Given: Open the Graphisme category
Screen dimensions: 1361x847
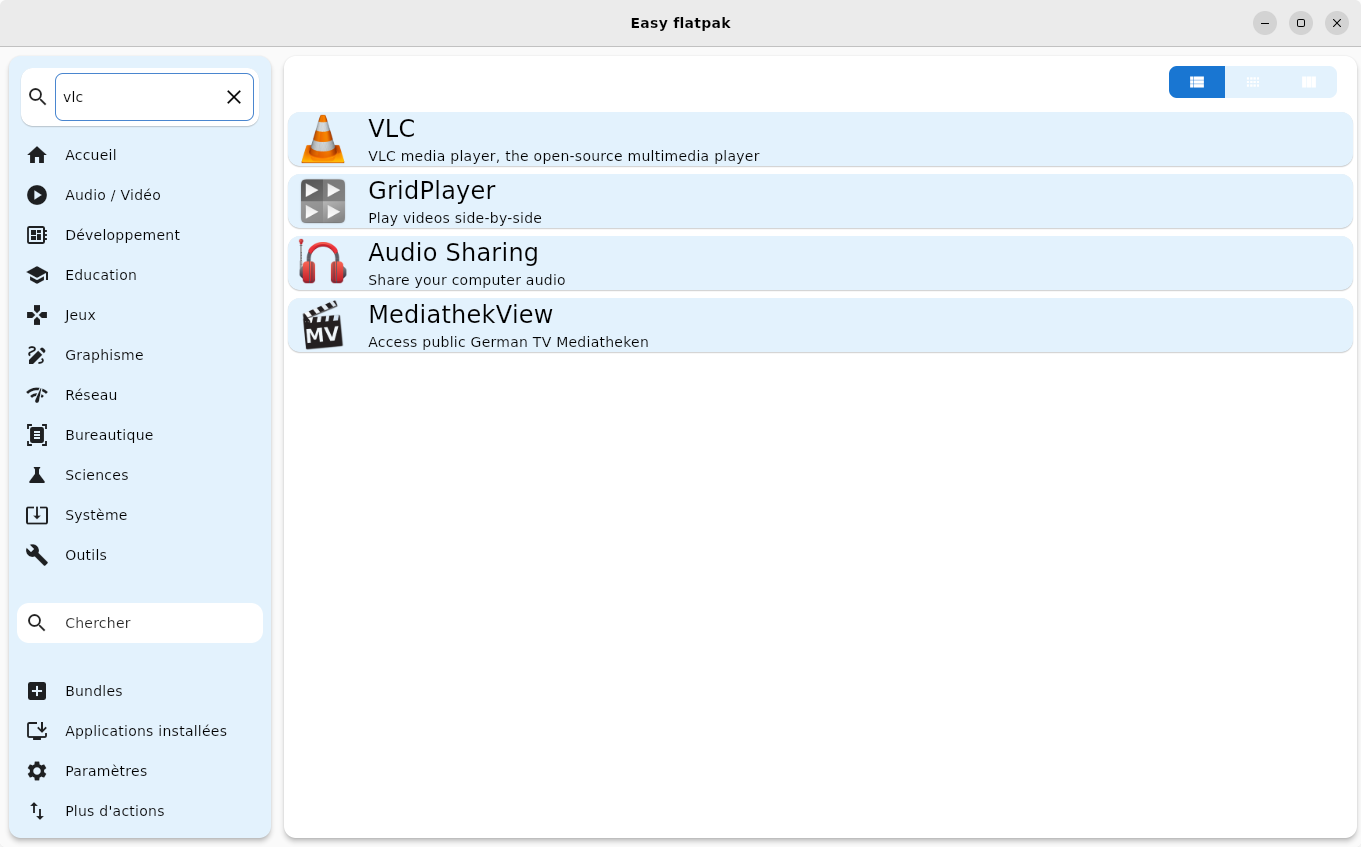Looking at the screenshot, I should 140,355.
